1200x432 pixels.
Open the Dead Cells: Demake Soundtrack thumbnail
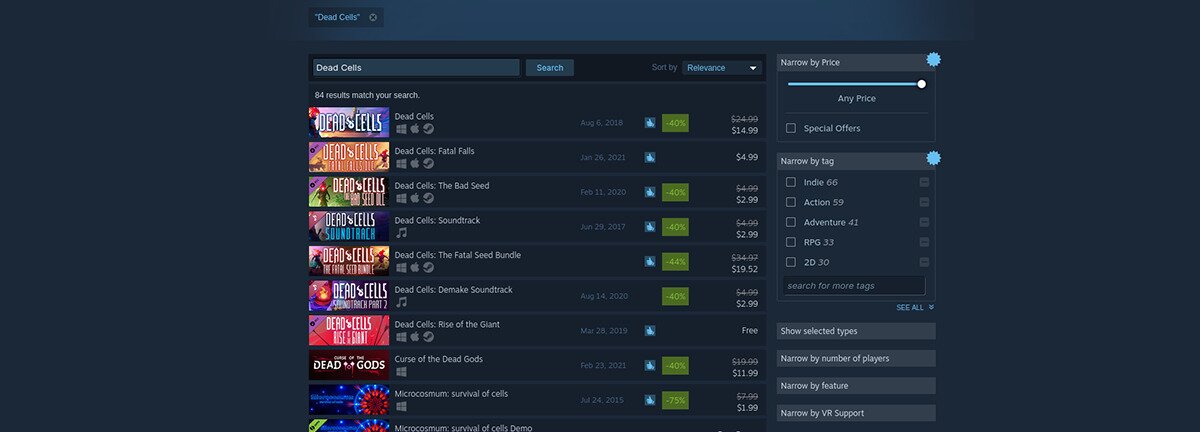349,296
